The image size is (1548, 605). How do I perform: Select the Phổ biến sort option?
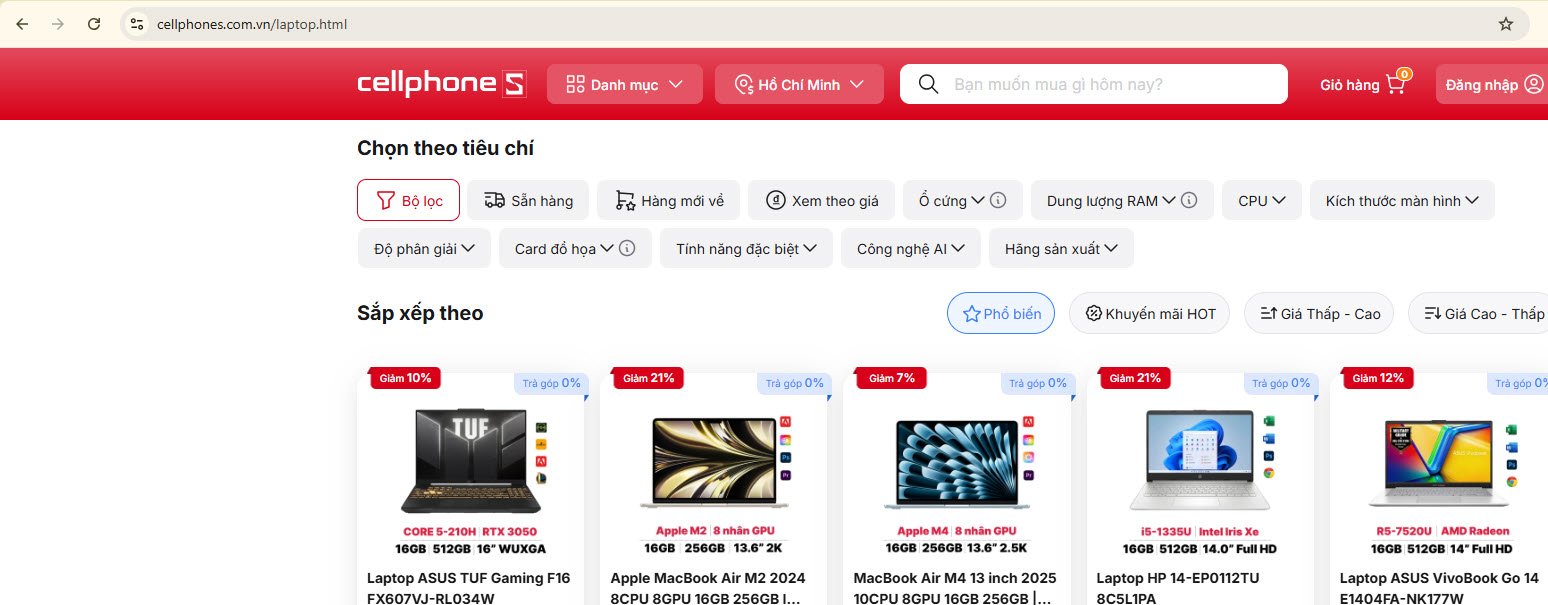(1000, 314)
